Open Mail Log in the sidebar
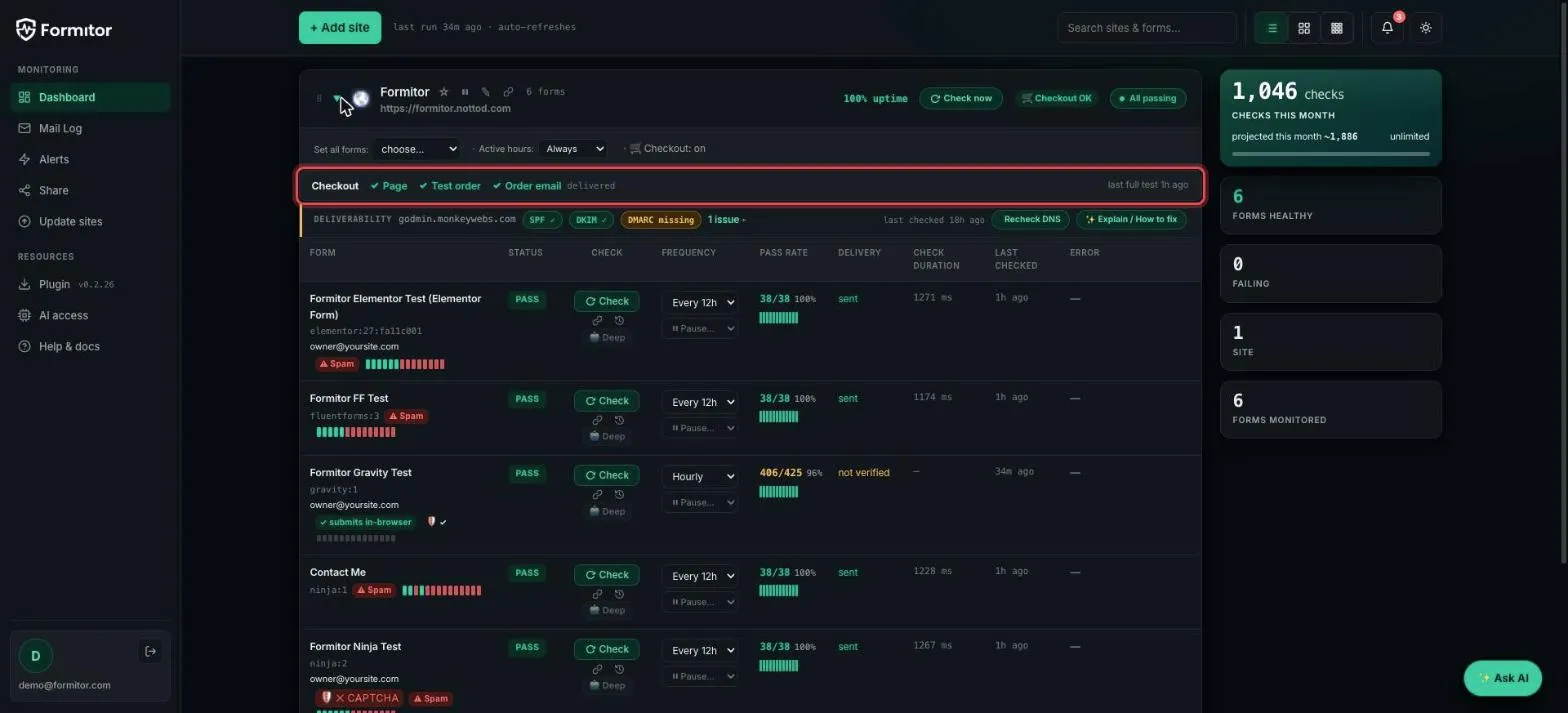The height and width of the screenshot is (713, 1568). coord(90,129)
